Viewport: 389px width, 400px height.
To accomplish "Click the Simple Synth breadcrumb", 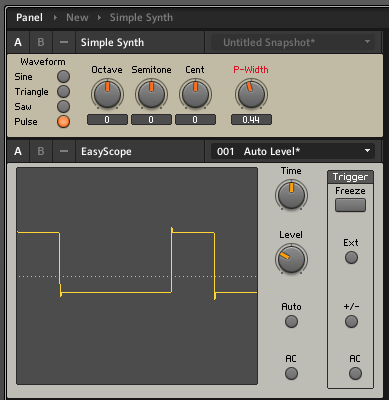I will (141, 17).
